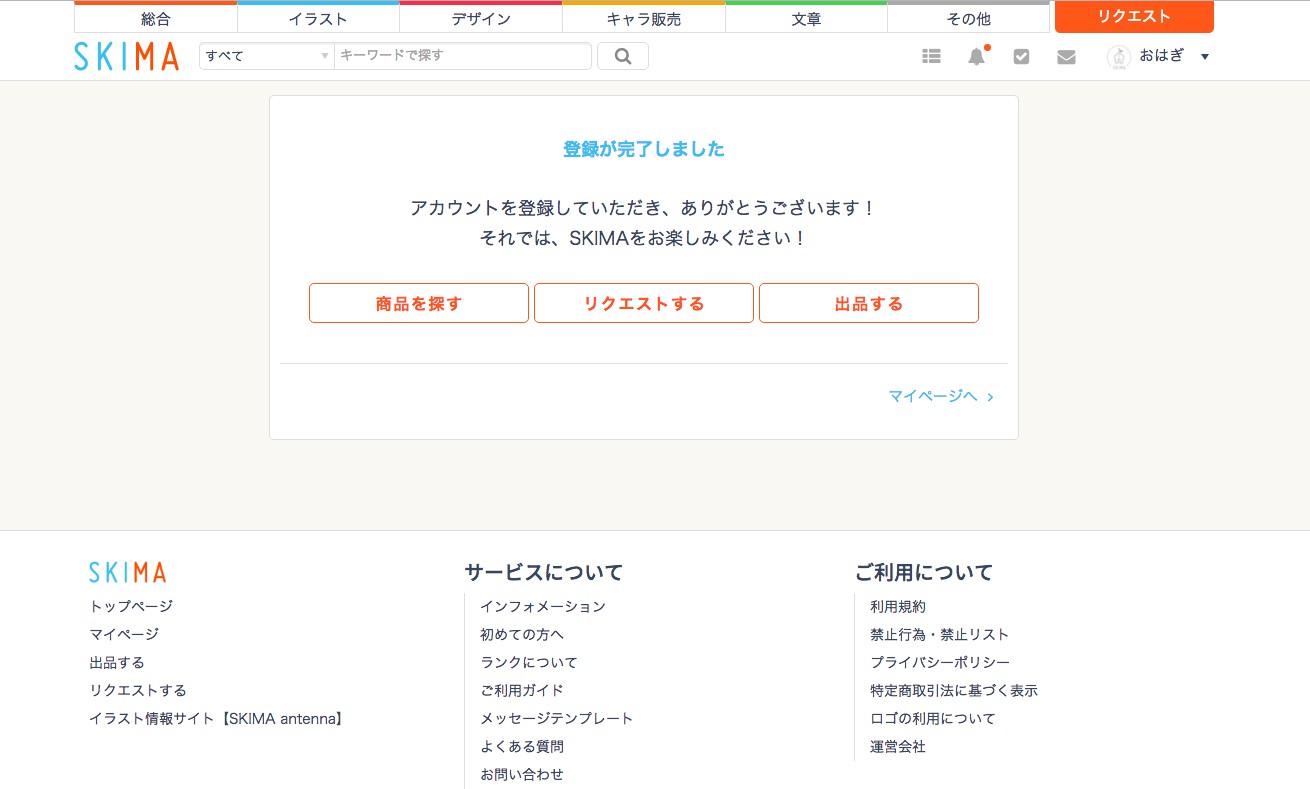The width and height of the screenshot is (1310, 789).
Task: Click the おはぎ username text
Action: coord(1162,56)
